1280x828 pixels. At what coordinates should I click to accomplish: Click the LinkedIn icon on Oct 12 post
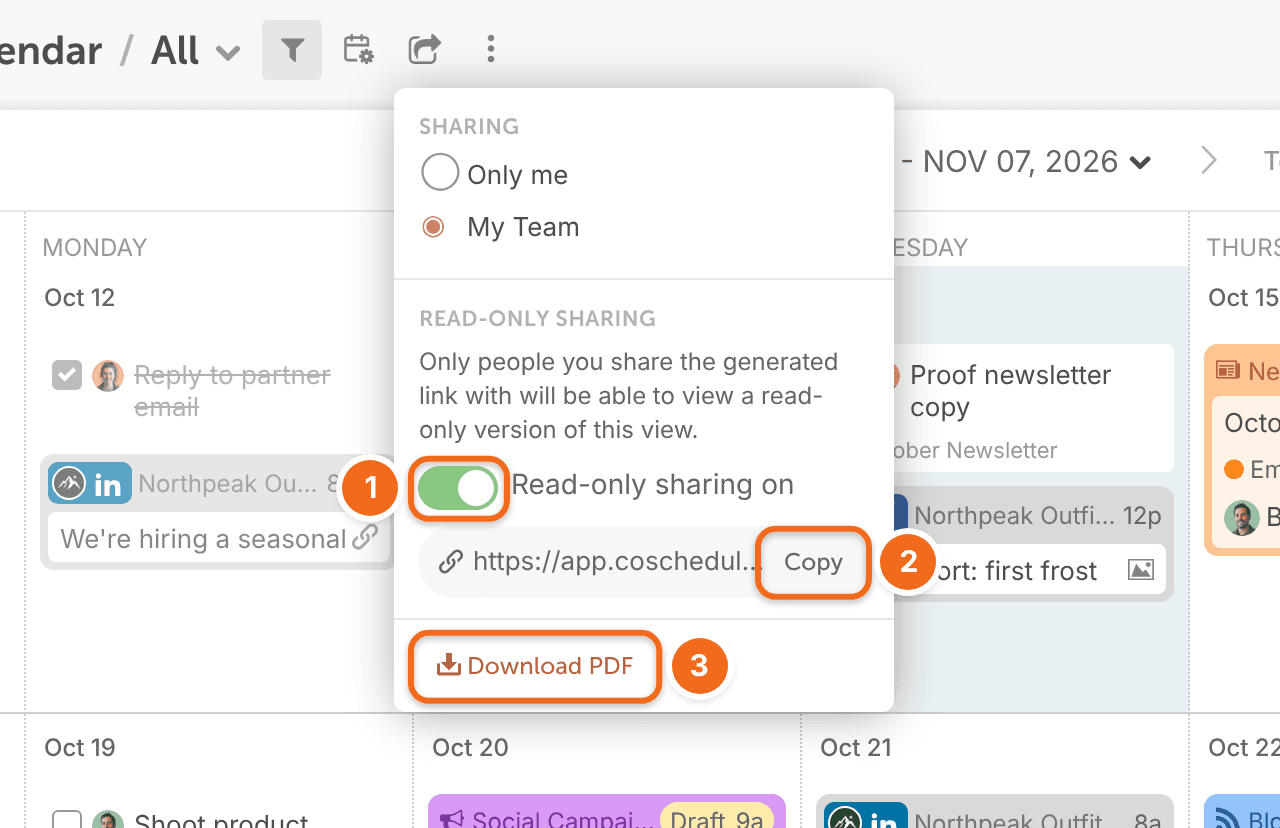click(108, 486)
